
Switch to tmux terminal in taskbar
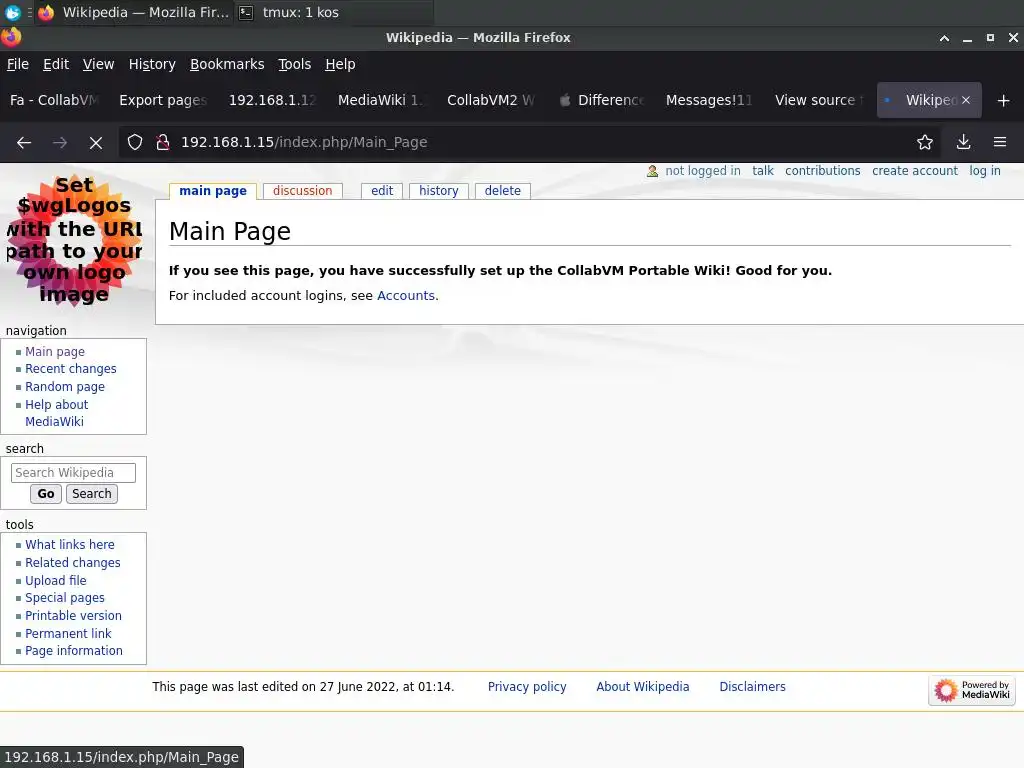(x=289, y=12)
